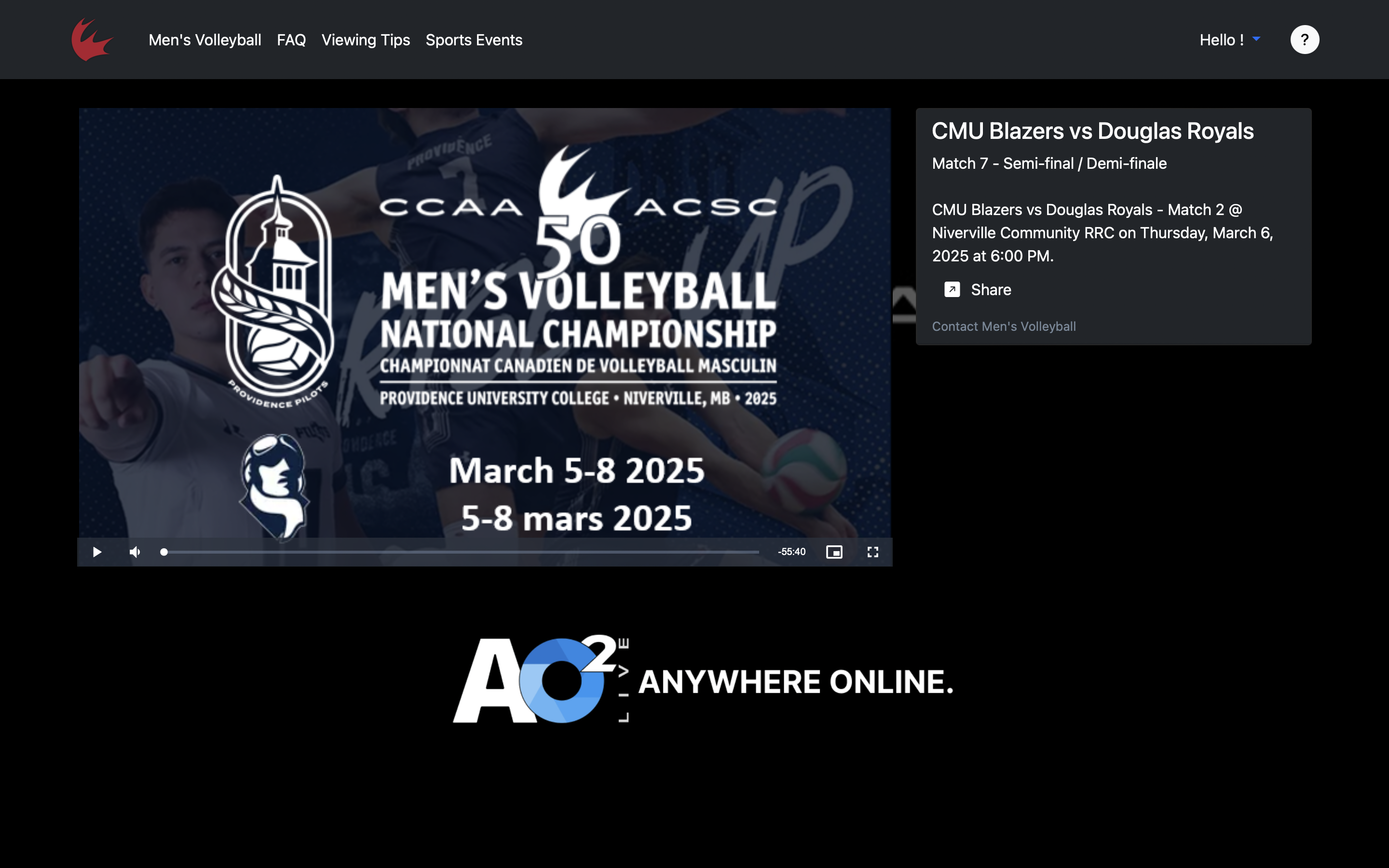The width and height of the screenshot is (1389, 868).
Task: Toggle the -55:40 remaining time display
Action: (x=791, y=552)
